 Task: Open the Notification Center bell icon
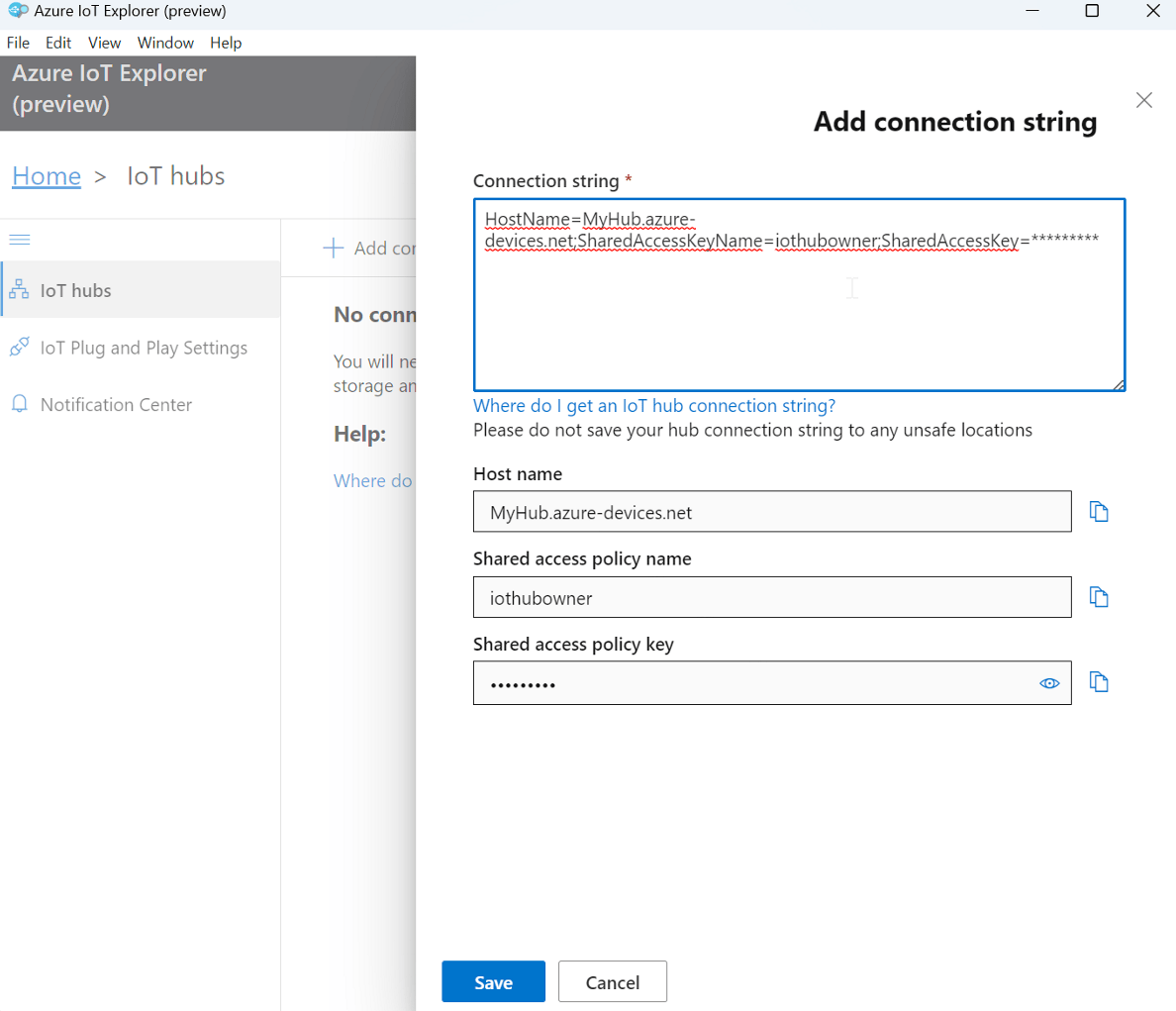click(19, 404)
